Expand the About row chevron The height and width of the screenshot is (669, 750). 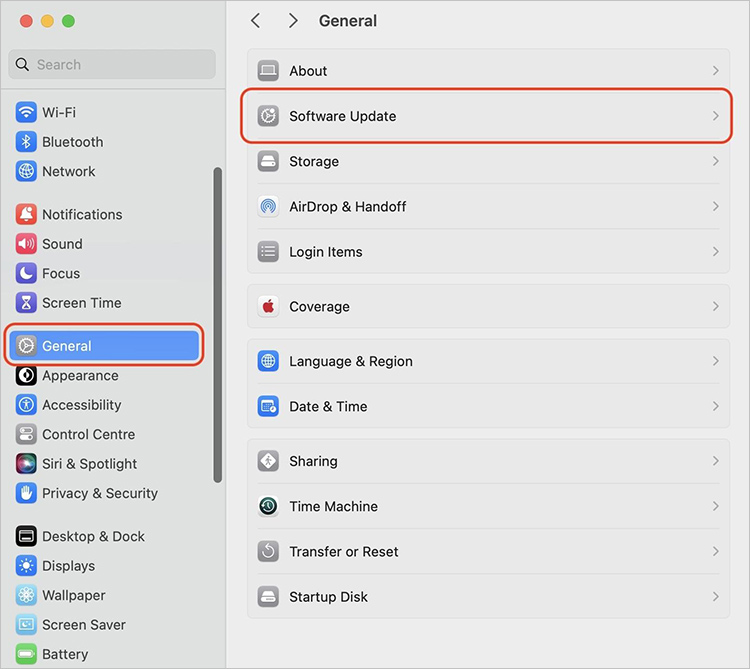tap(716, 71)
